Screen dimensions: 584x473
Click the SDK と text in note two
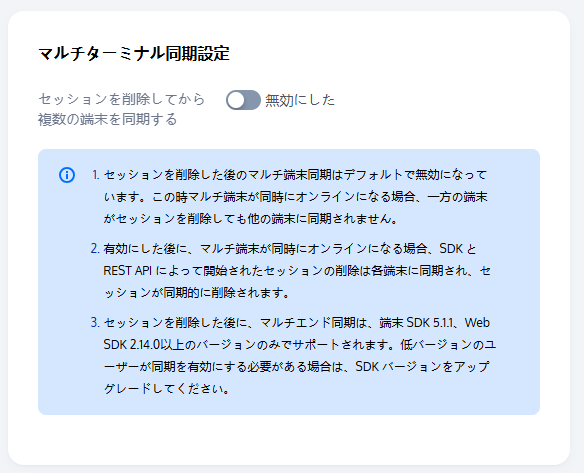[458, 248]
